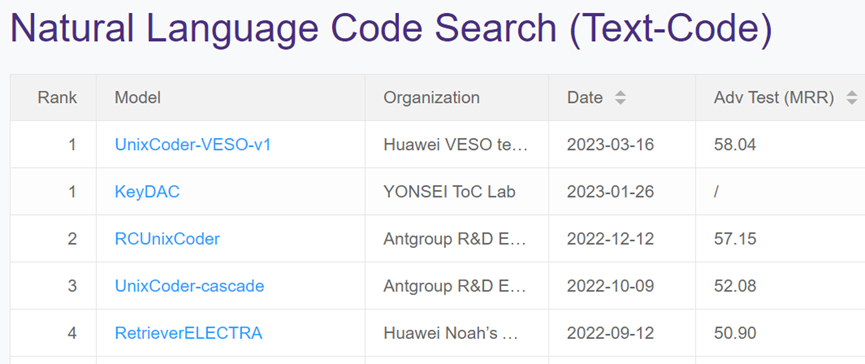Follow the UnixCoder-cascade link

click(189, 286)
